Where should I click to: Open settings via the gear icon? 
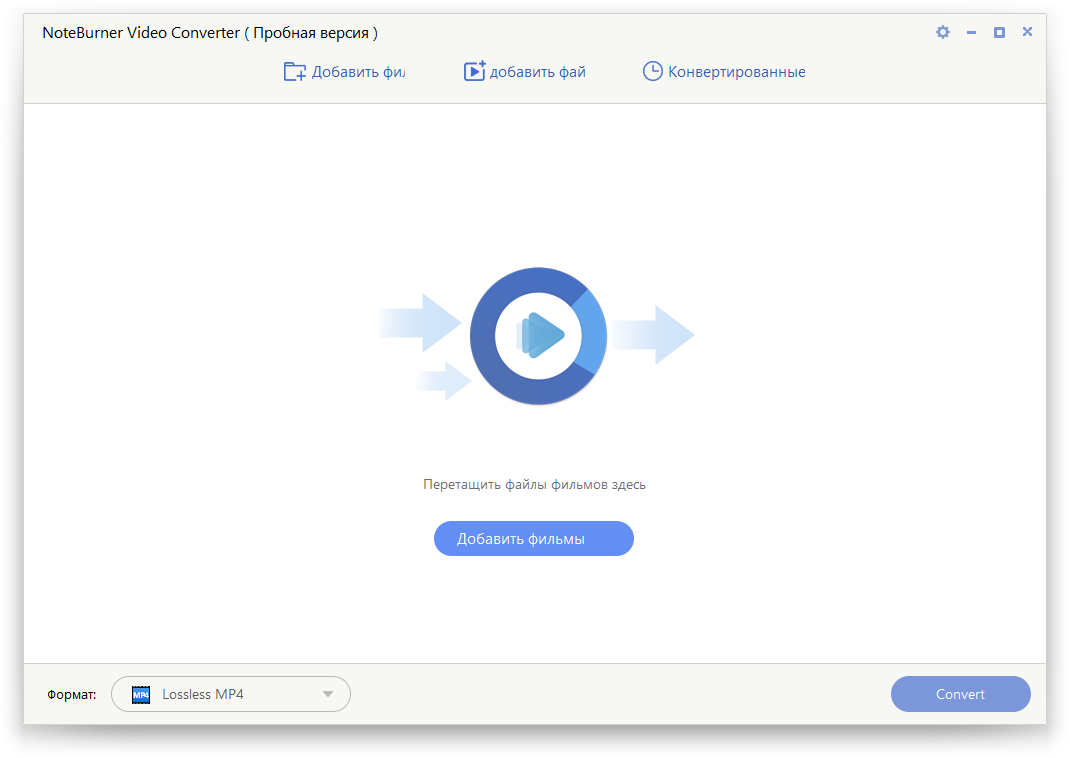coord(942,31)
